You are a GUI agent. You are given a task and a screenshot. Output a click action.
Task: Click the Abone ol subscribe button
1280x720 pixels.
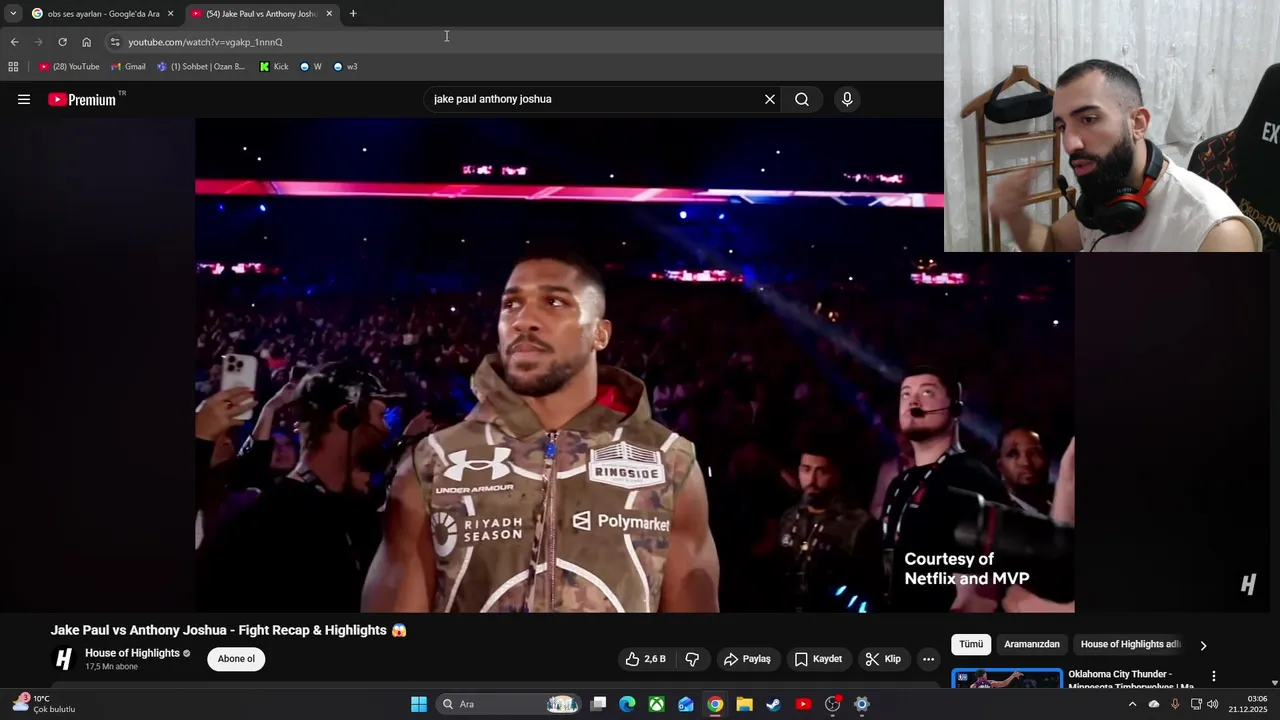coord(236,659)
